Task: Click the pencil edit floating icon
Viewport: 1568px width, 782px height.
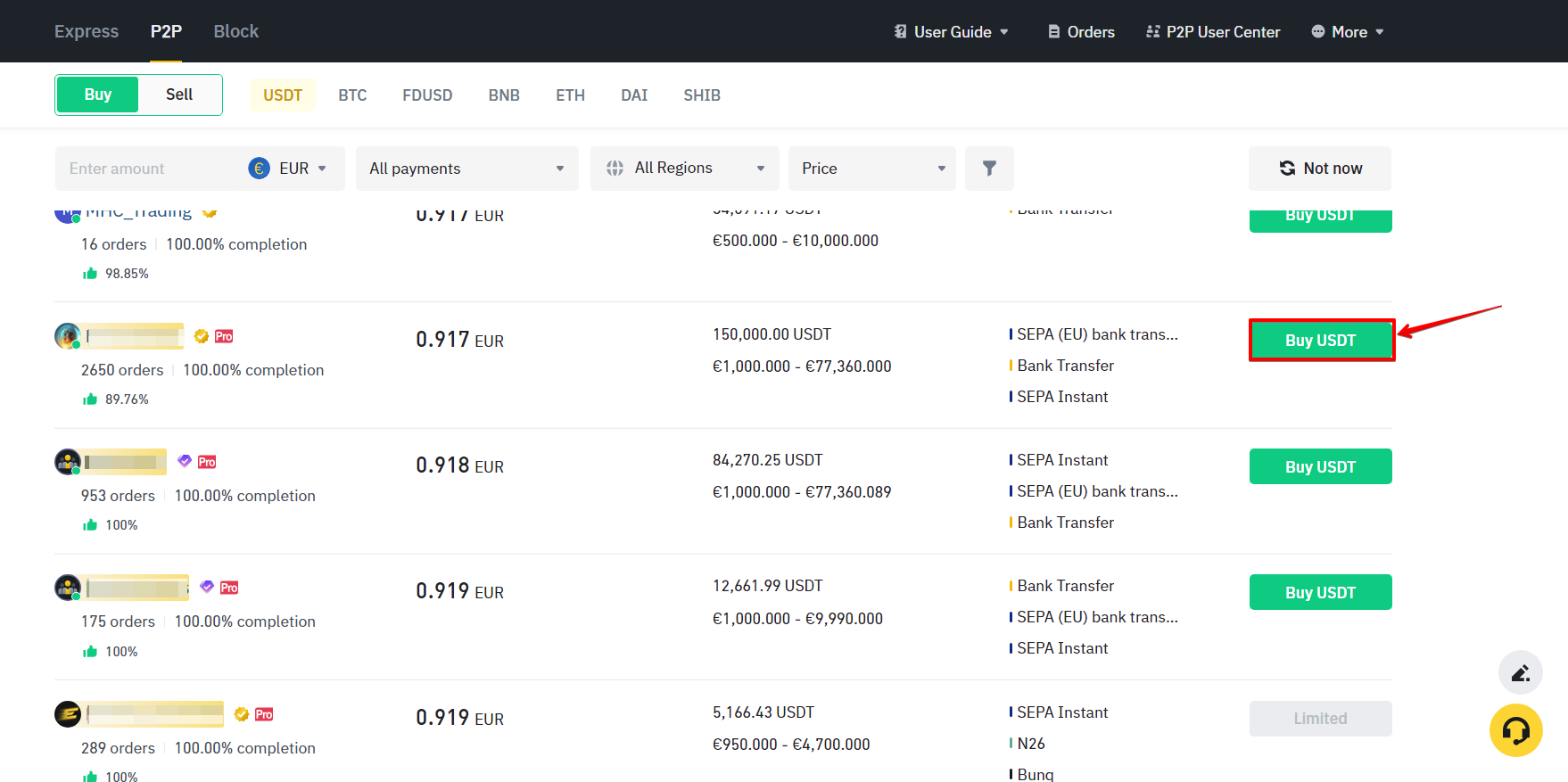Action: pyautogui.click(x=1520, y=673)
